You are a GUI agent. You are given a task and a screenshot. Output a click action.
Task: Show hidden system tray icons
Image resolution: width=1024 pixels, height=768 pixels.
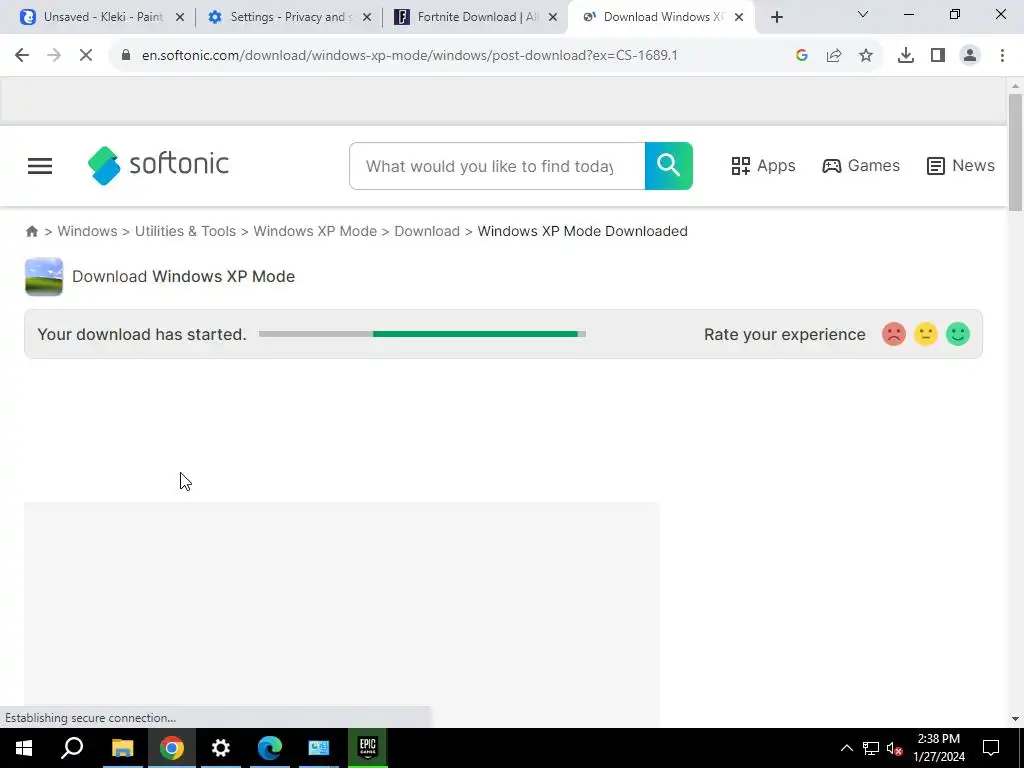(846, 748)
